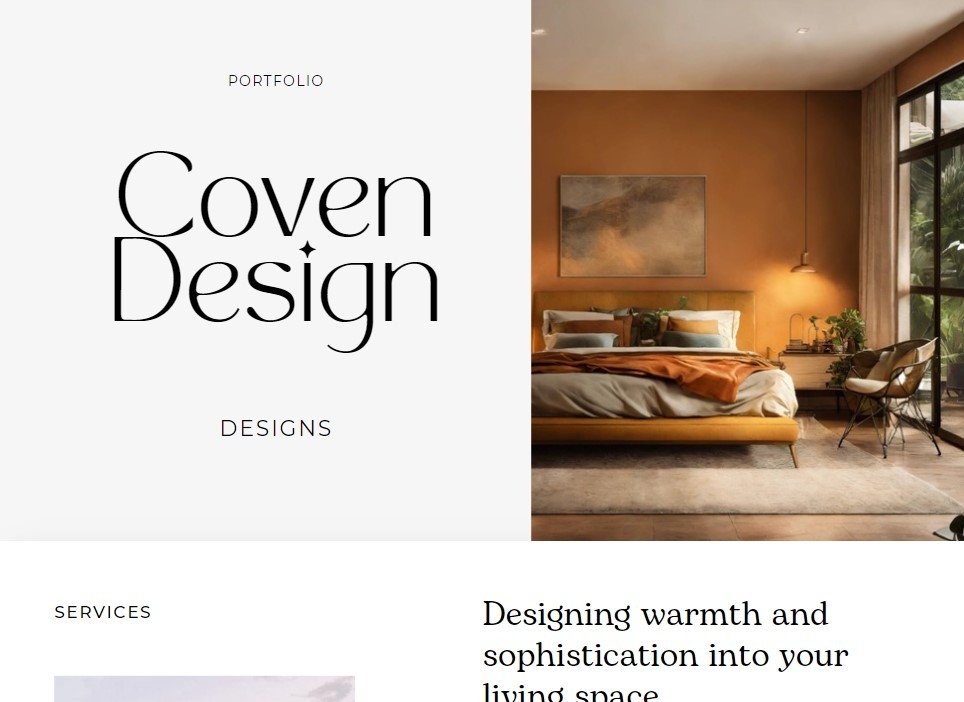
Task: Click the DESIGNS text under the logo
Action: (276, 428)
